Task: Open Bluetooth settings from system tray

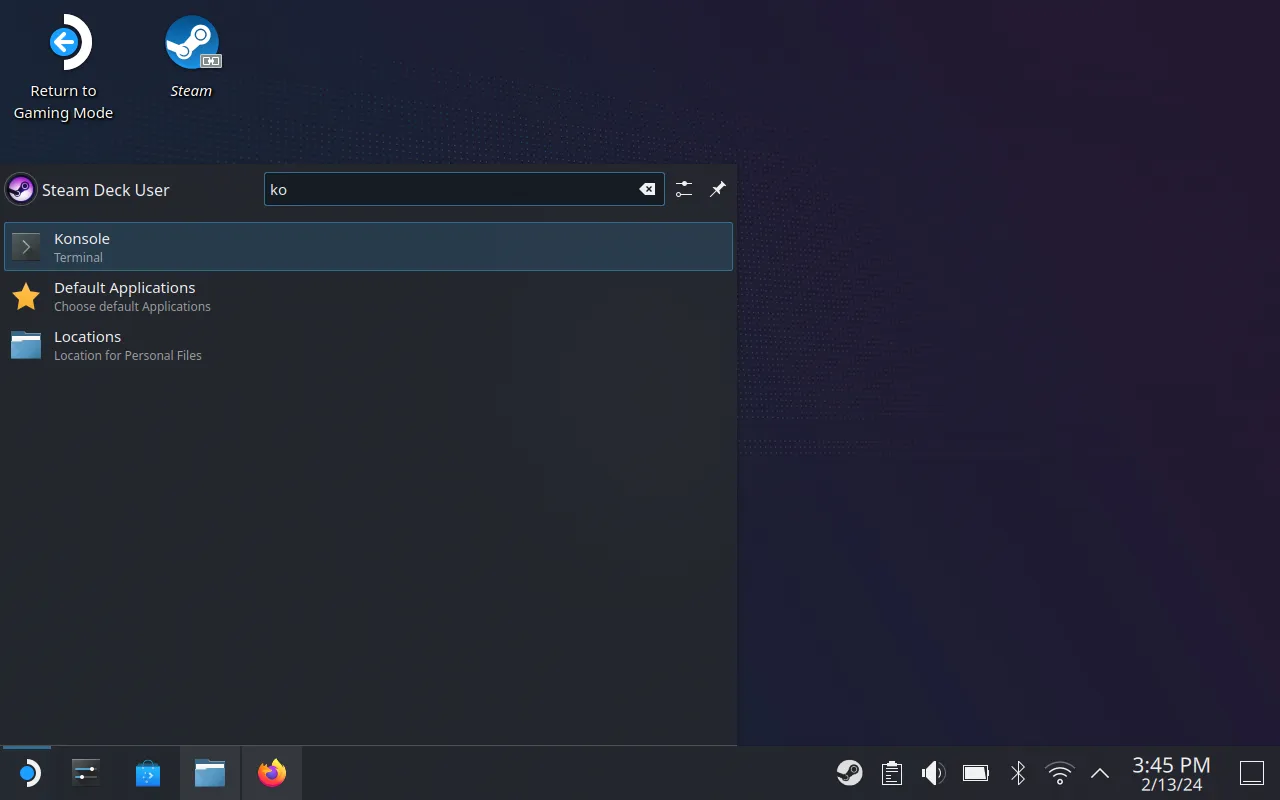Action: [x=1017, y=772]
